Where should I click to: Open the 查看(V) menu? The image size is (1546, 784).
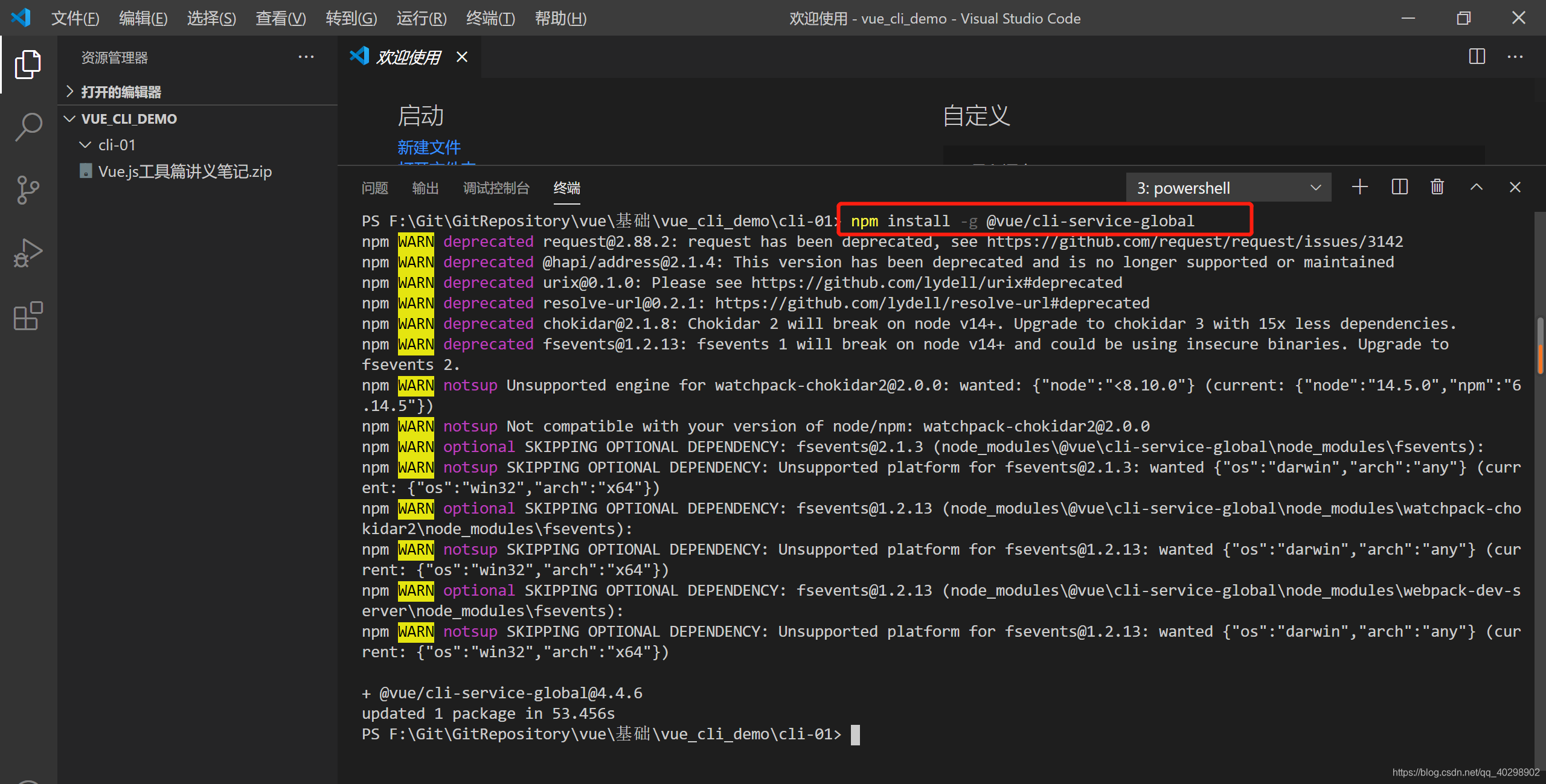(x=280, y=18)
